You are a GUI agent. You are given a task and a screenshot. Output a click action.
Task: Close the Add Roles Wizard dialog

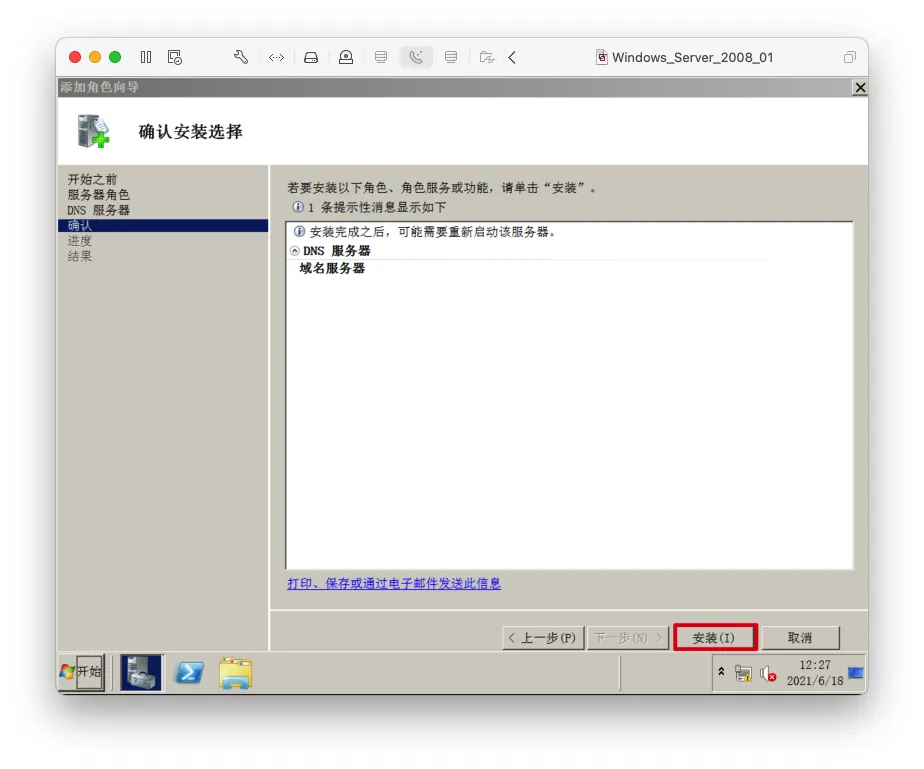point(860,87)
